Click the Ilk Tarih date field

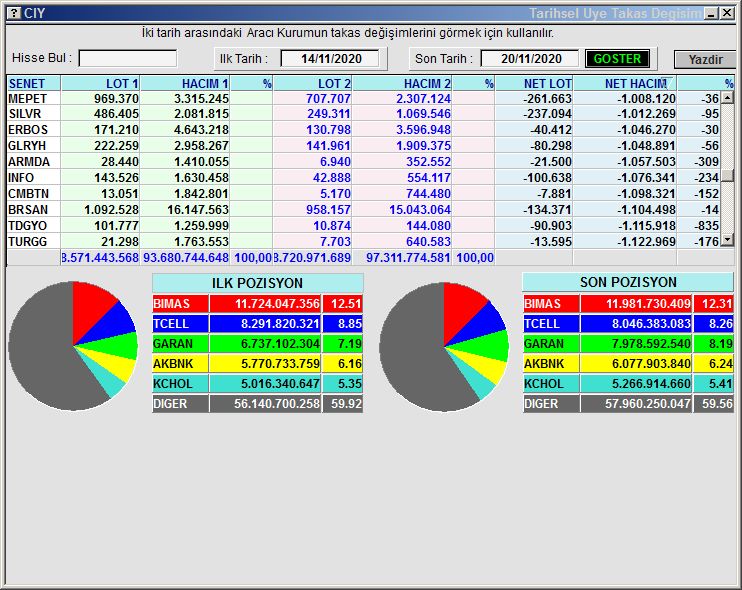(330, 59)
